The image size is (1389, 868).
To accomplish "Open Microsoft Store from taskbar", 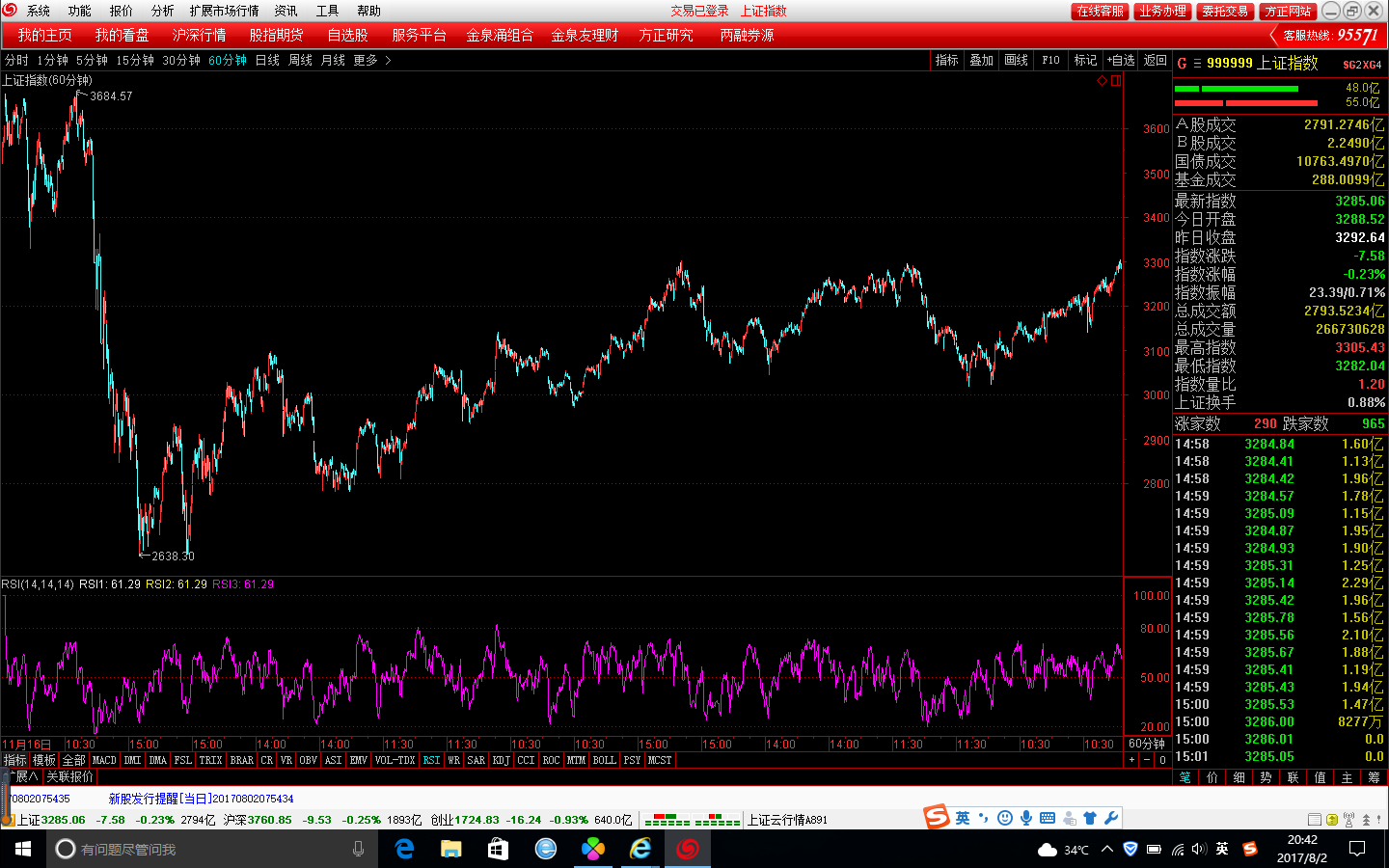I will tap(498, 849).
